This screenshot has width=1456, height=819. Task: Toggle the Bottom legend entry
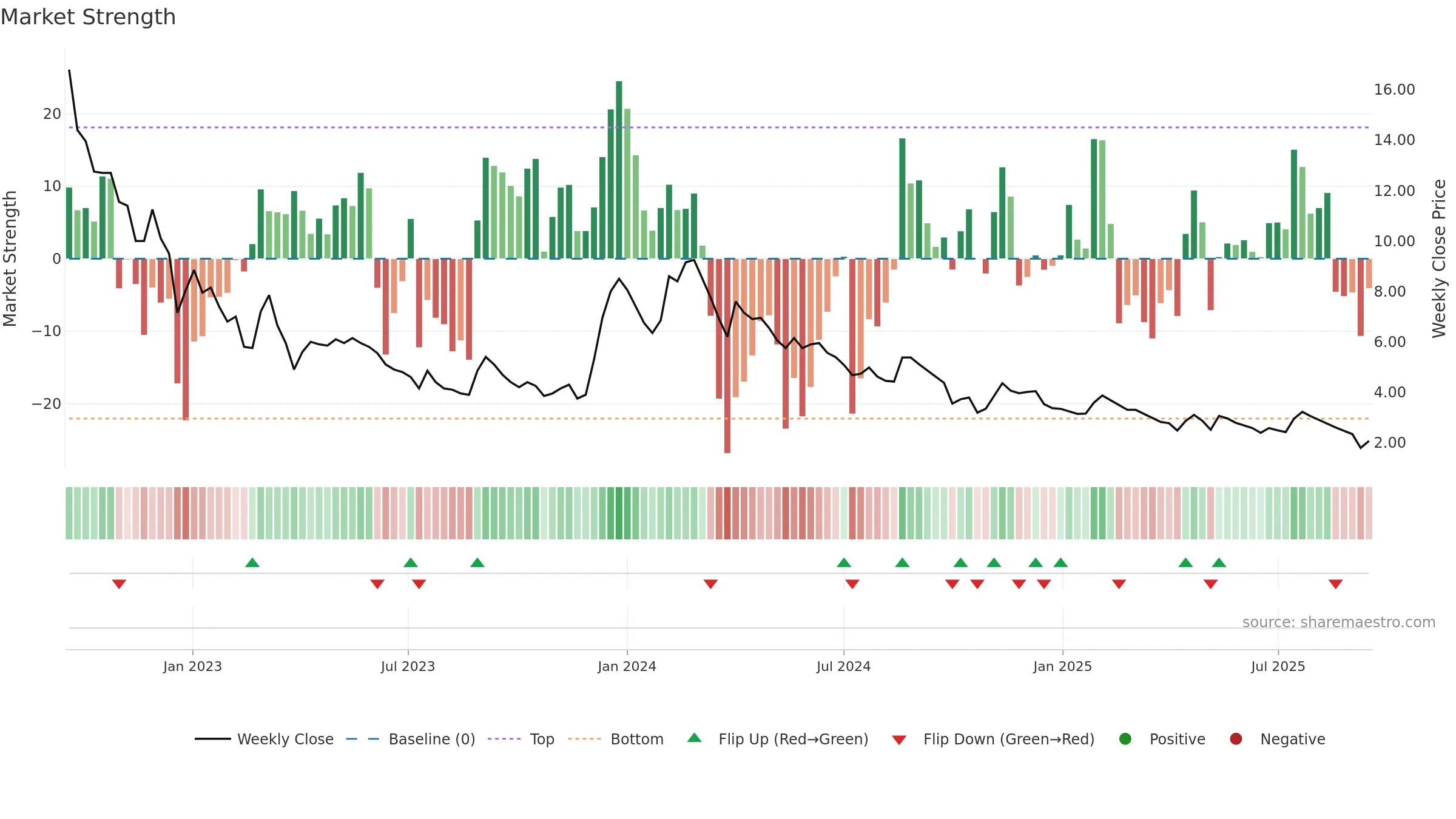616,739
